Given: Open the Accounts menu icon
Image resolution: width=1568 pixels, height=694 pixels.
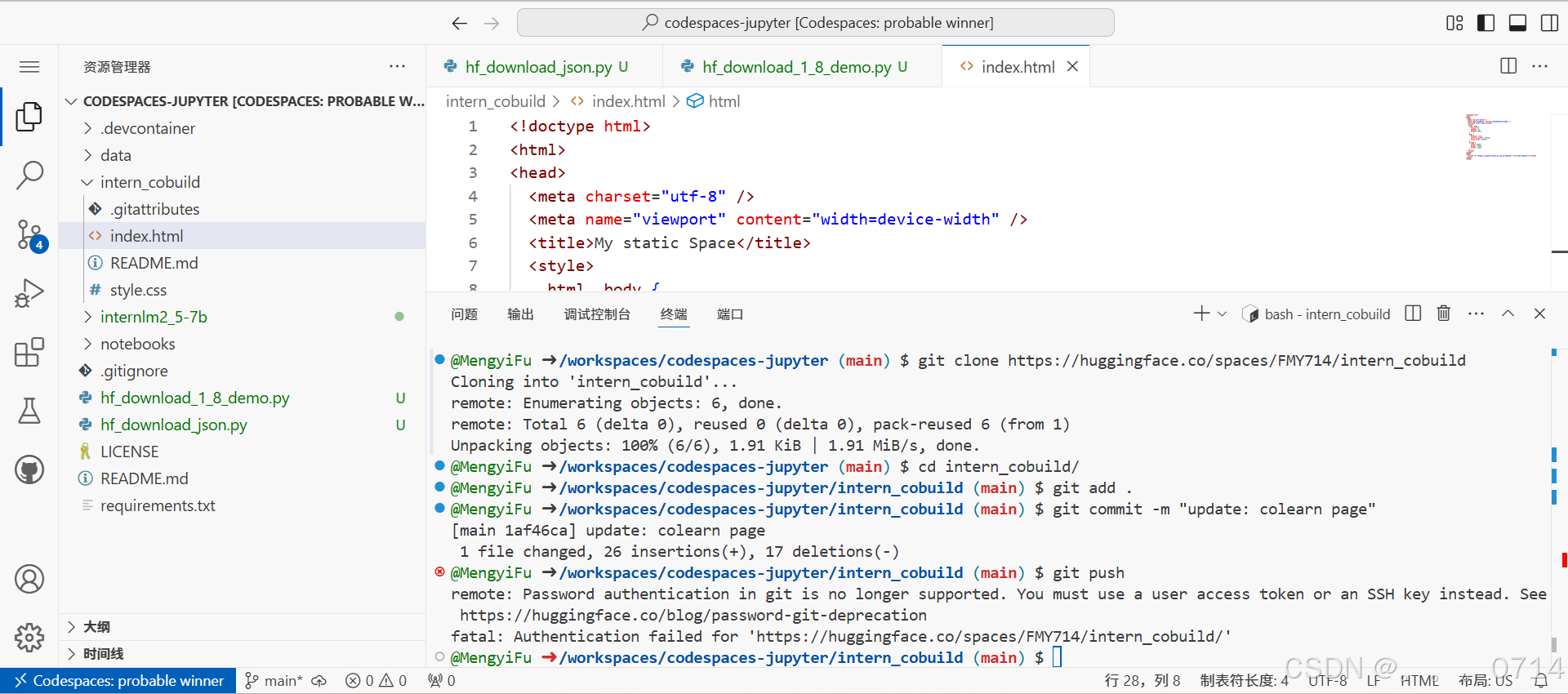Looking at the screenshot, I should point(29,579).
